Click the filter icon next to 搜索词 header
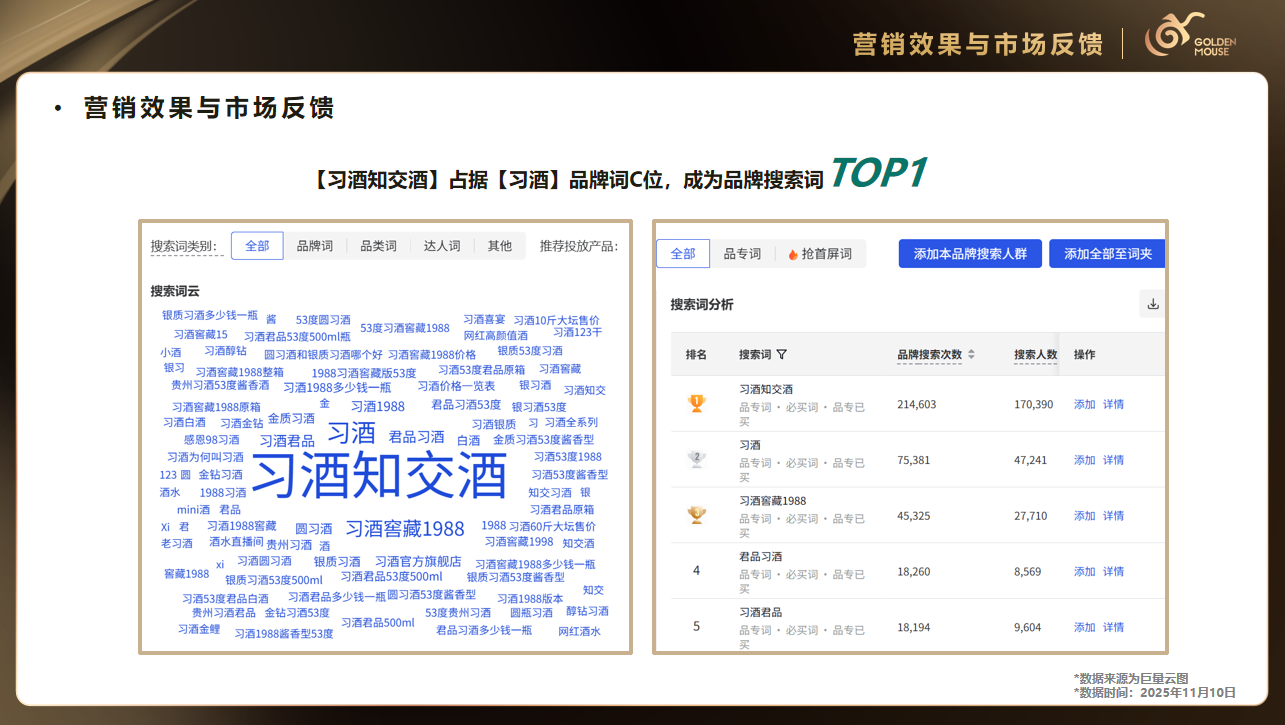 coord(781,354)
